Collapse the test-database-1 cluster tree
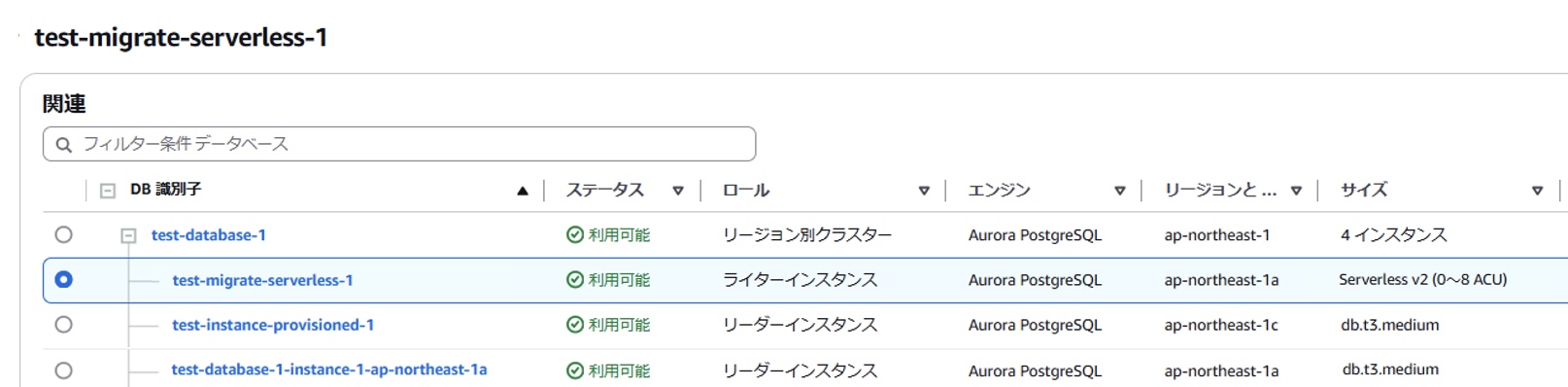 click(128, 235)
